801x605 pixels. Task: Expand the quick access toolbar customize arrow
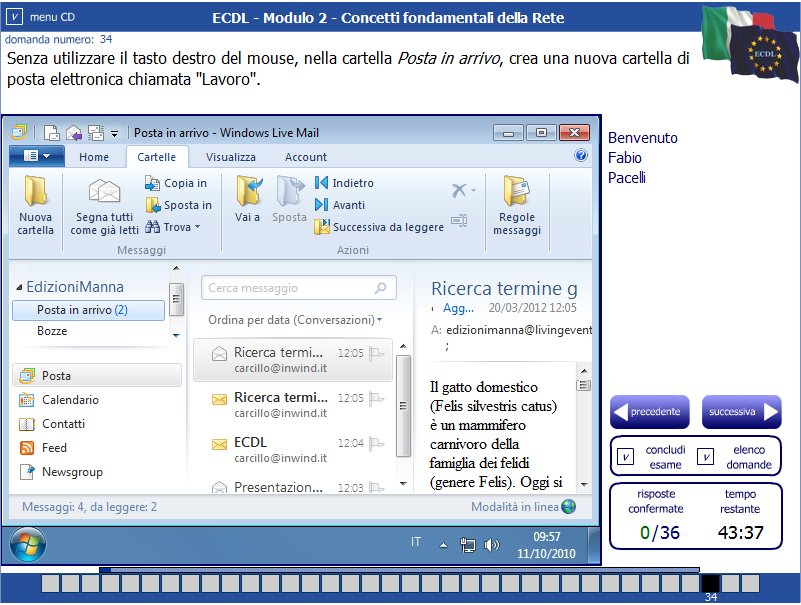click(x=112, y=132)
